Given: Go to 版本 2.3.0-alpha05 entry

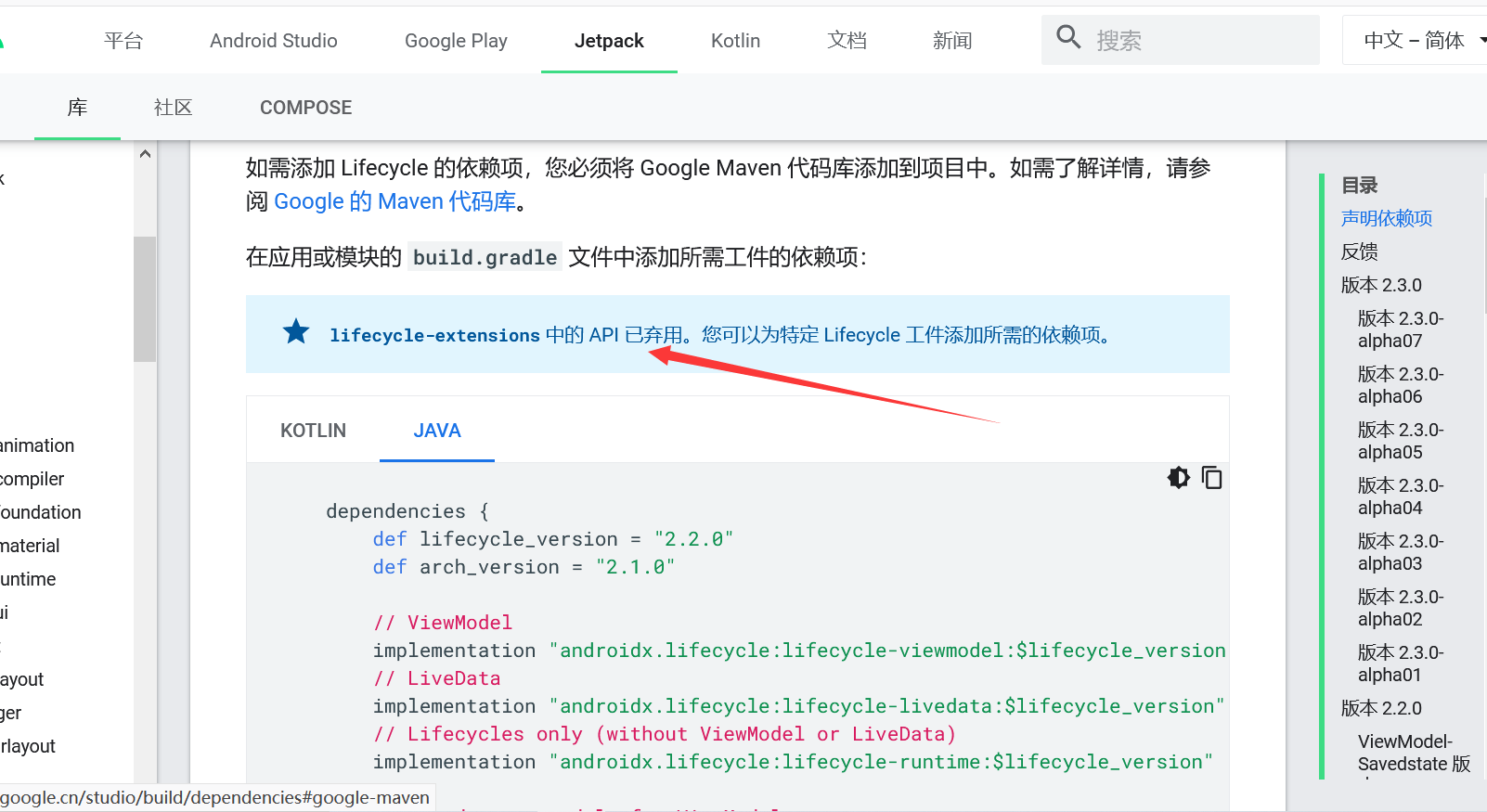Looking at the screenshot, I should pyautogui.click(x=1401, y=441).
